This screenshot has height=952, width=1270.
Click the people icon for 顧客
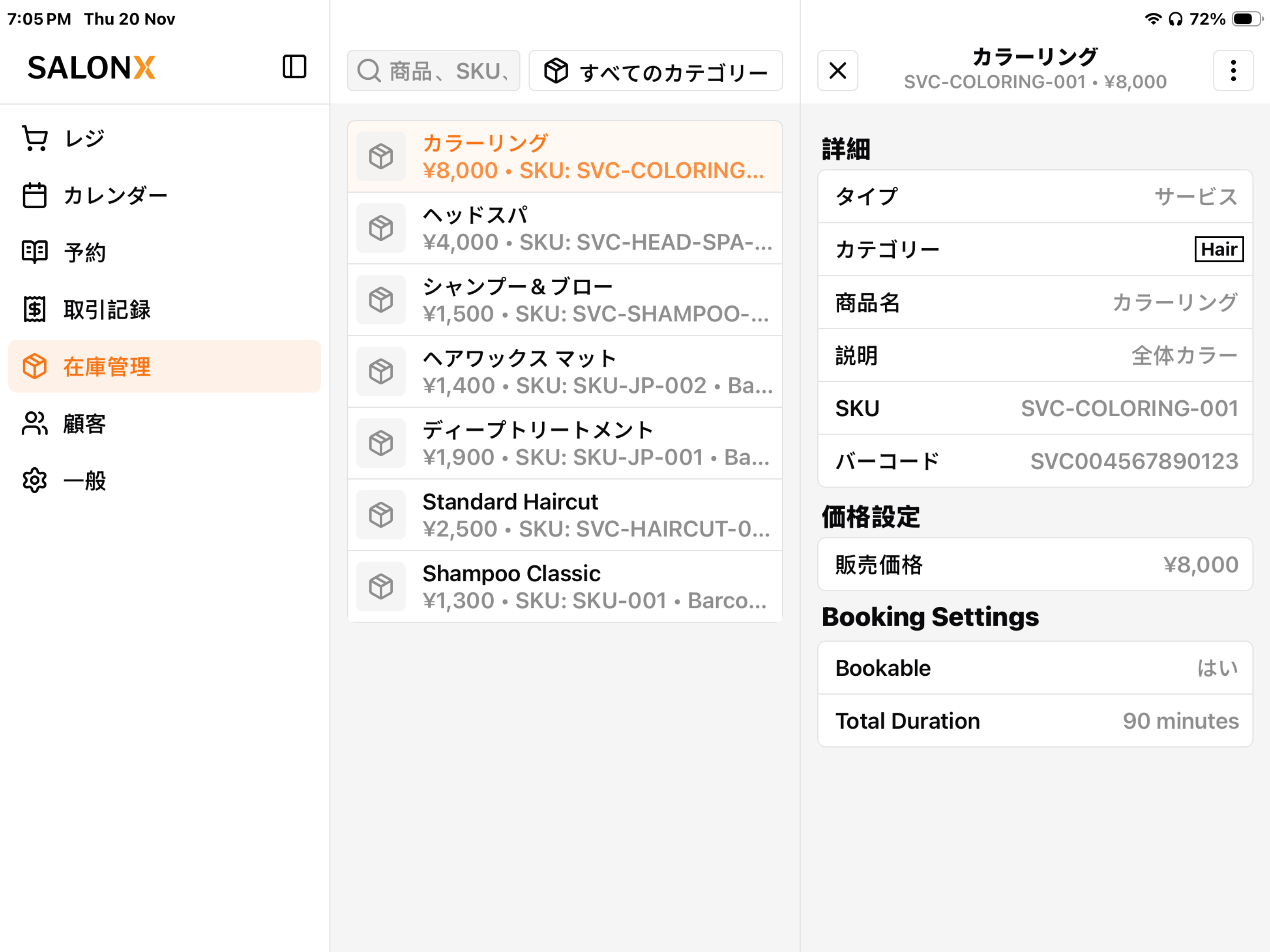coord(35,423)
